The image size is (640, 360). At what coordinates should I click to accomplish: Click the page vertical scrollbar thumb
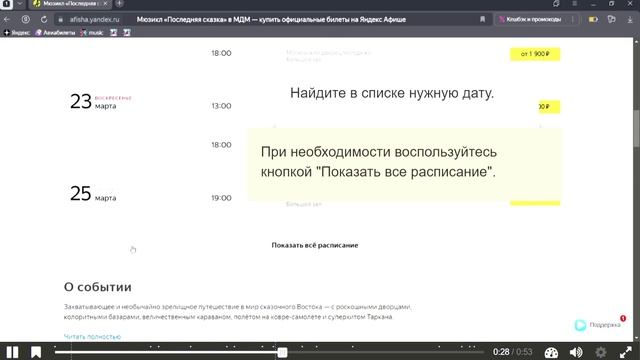[x=636, y=128]
